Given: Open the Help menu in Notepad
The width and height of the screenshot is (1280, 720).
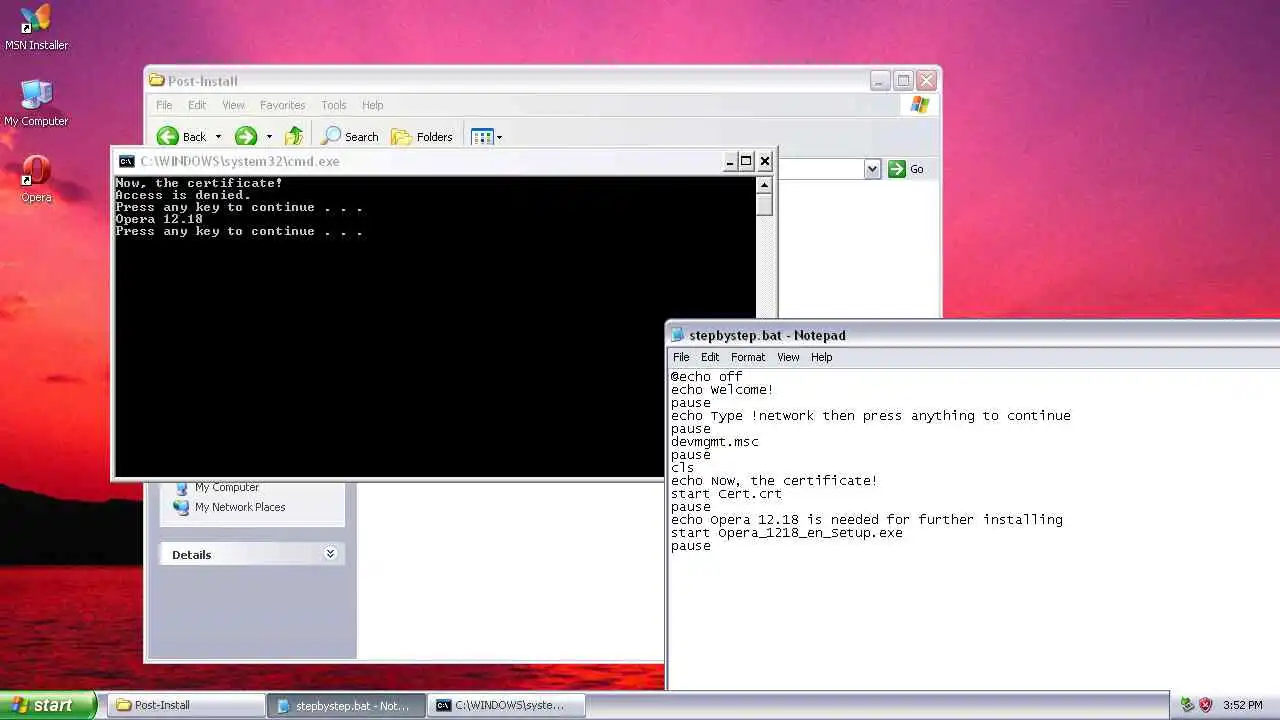Looking at the screenshot, I should [x=821, y=357].
